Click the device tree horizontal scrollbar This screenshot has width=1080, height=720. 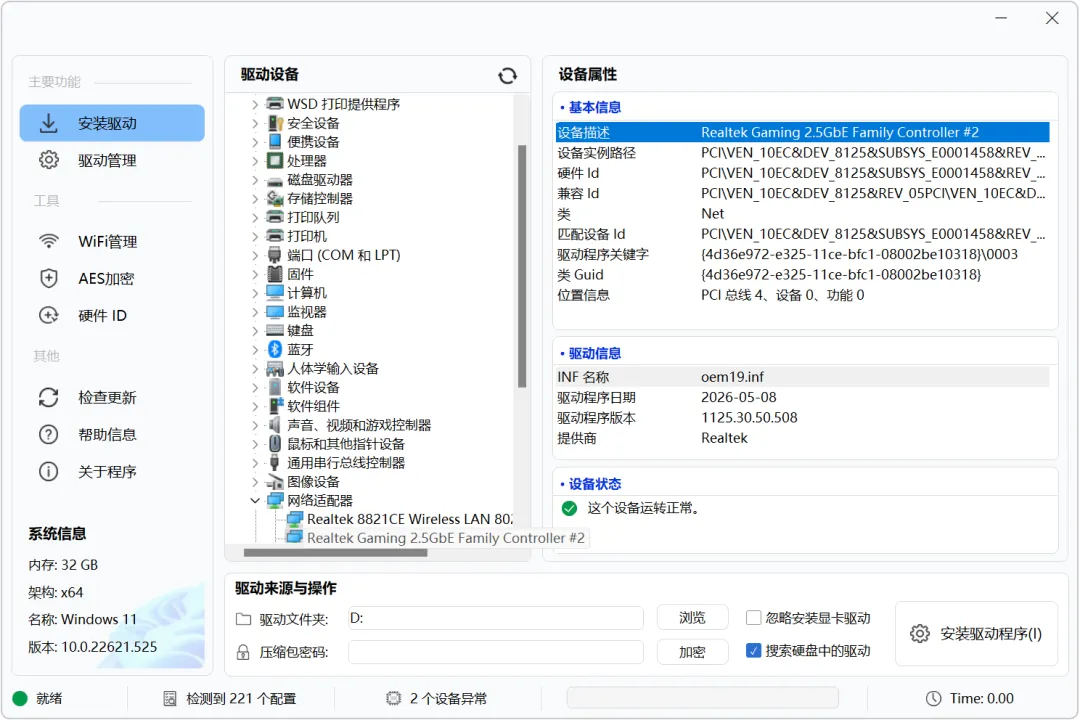335,553
